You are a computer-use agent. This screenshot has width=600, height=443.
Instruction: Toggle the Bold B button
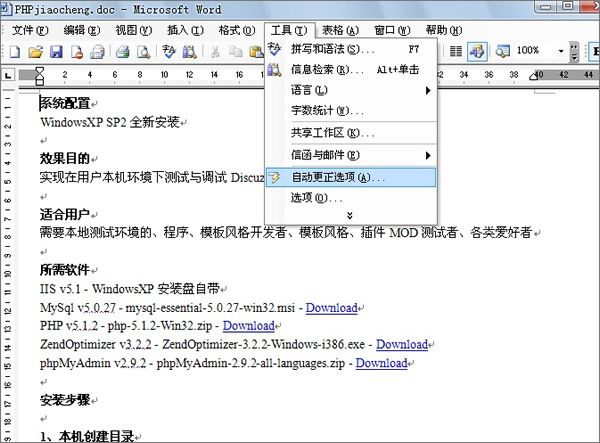click(x=594, y=51)
